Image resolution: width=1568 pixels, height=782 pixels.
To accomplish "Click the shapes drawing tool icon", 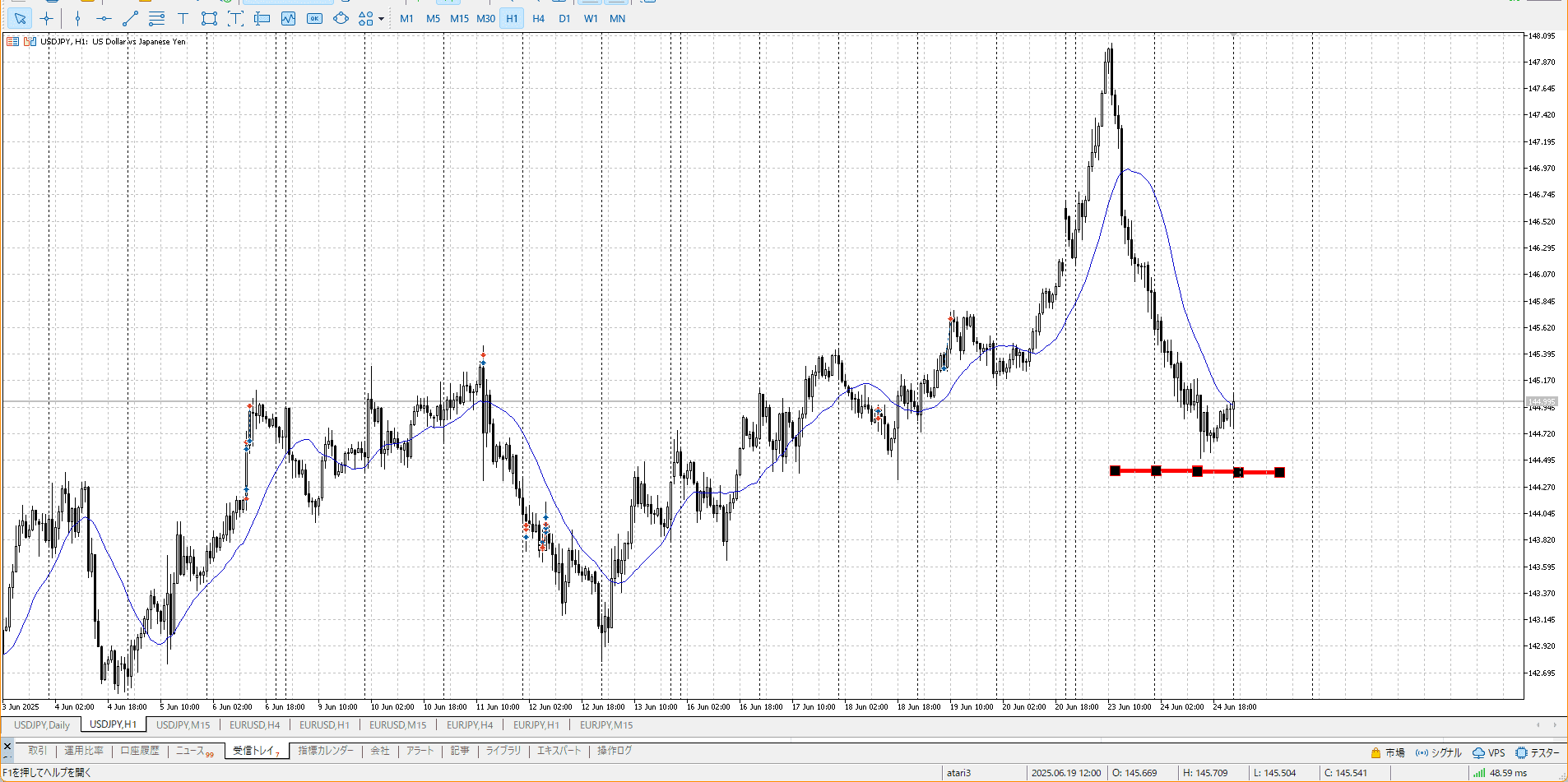I will point(365,18).
